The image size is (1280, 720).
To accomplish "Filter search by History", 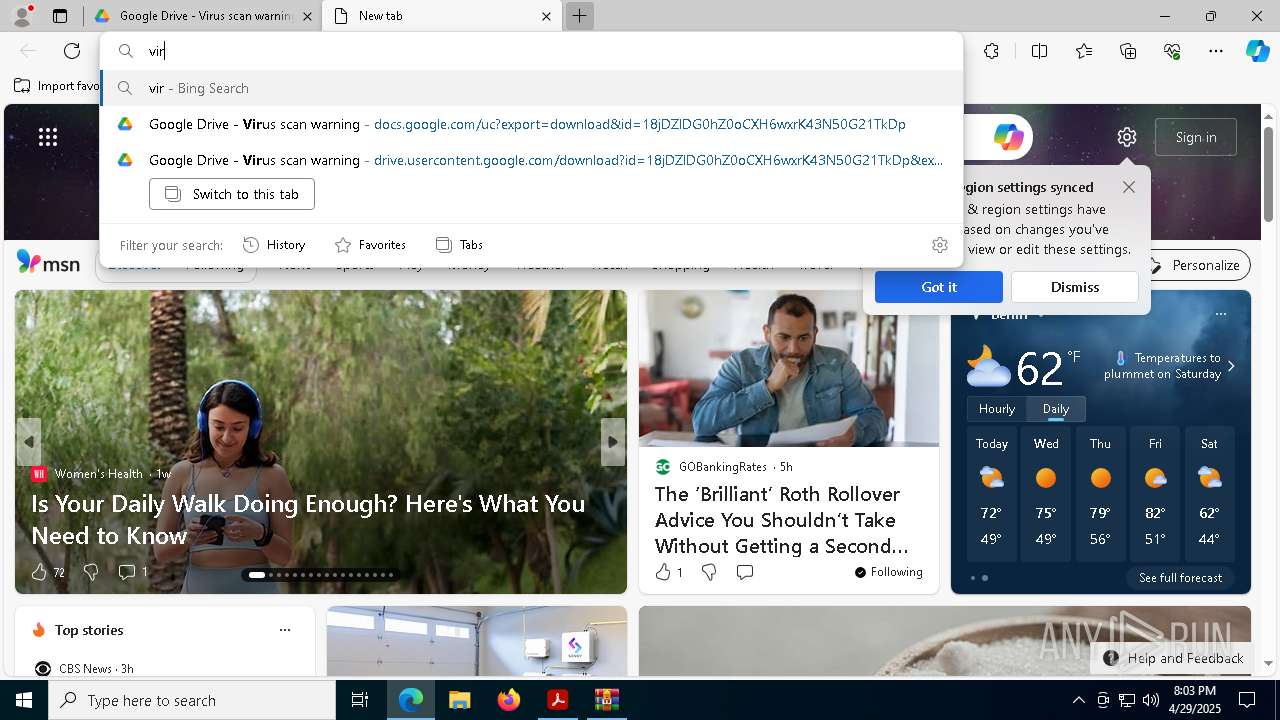I will 274,245.
